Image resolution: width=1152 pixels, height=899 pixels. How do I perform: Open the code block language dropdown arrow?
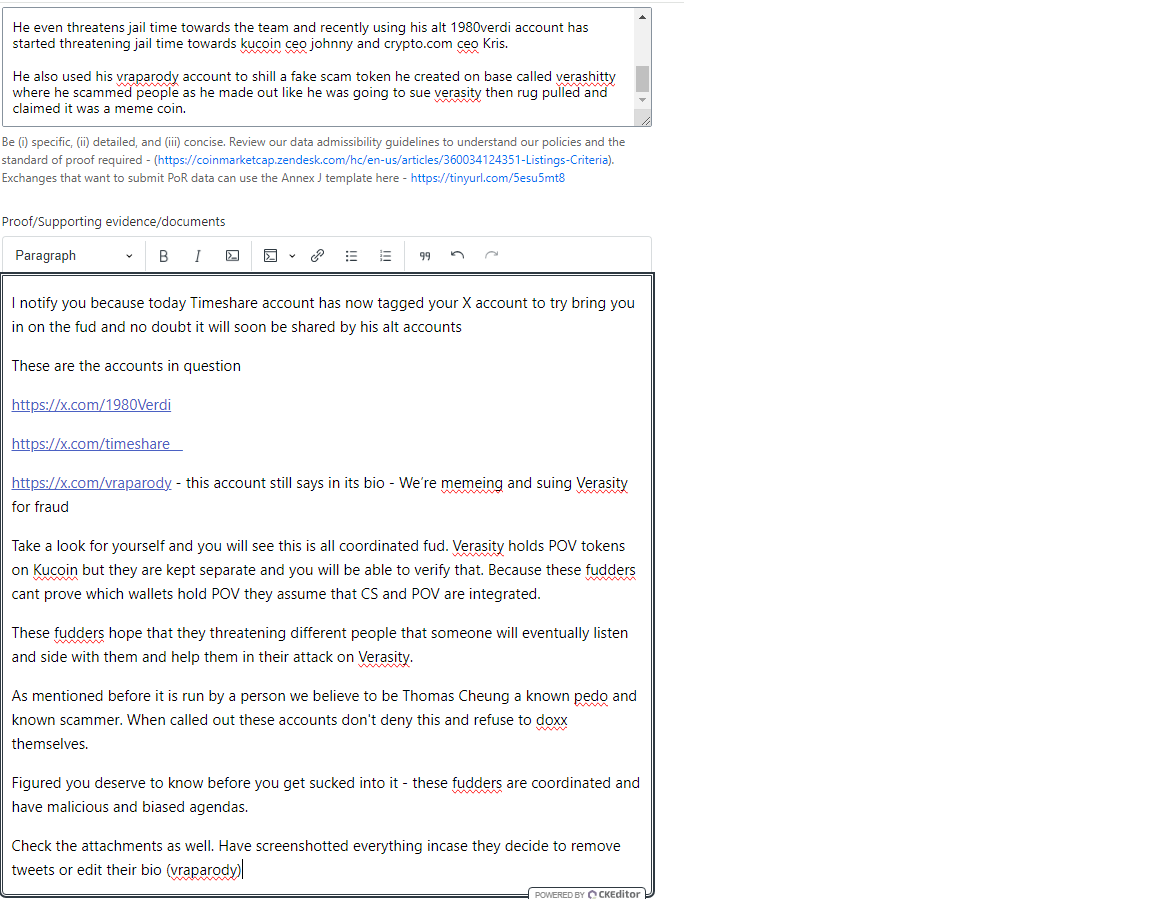tap(292, 256)
